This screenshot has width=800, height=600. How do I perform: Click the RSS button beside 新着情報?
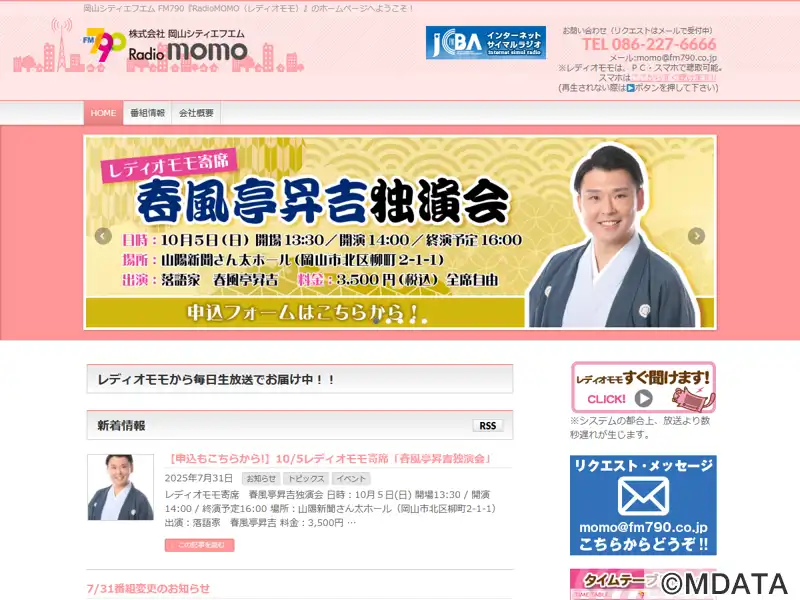[x=488, y=426]
